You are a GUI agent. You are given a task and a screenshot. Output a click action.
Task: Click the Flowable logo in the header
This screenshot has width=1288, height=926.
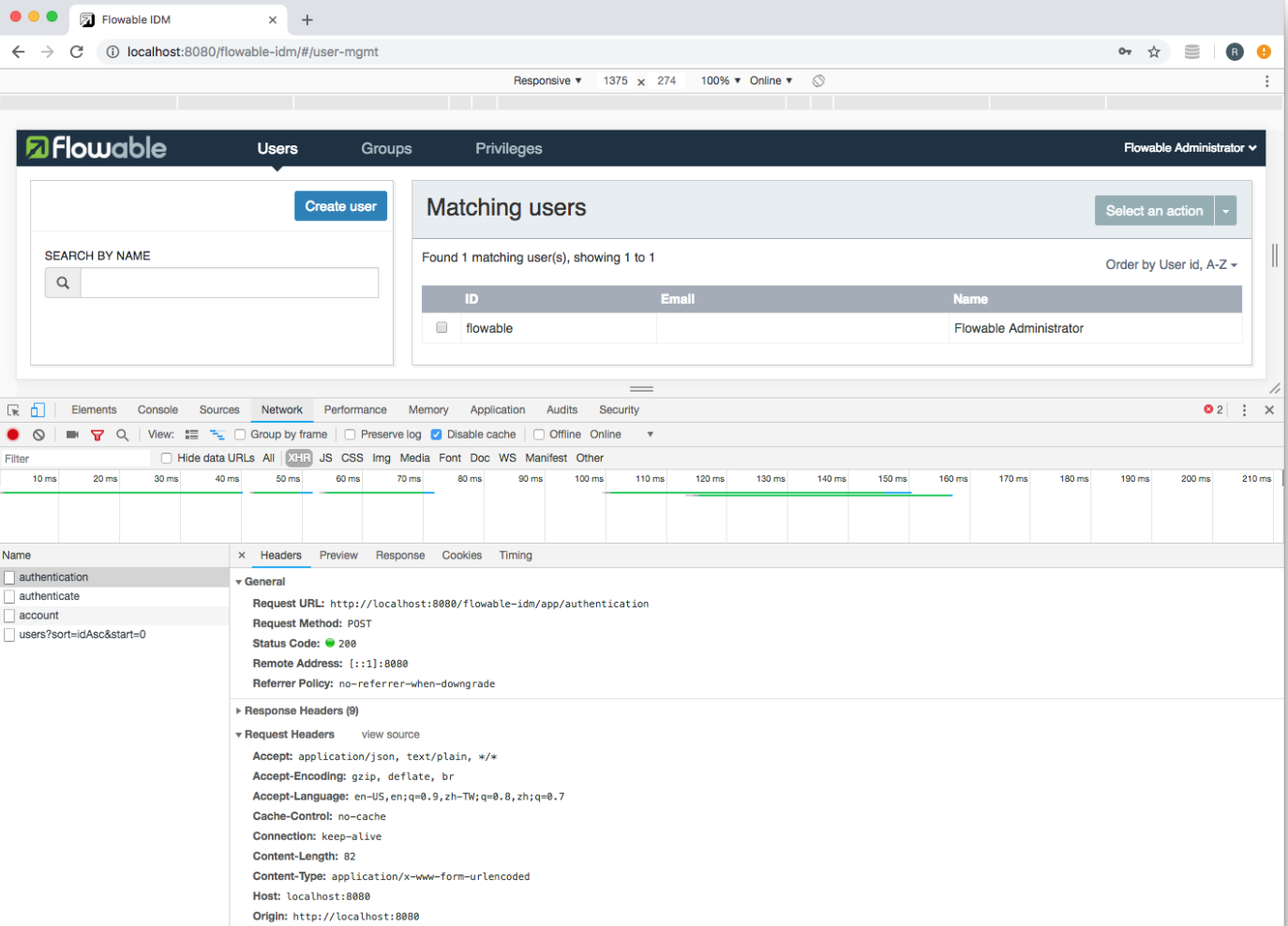tap(97, 147)
